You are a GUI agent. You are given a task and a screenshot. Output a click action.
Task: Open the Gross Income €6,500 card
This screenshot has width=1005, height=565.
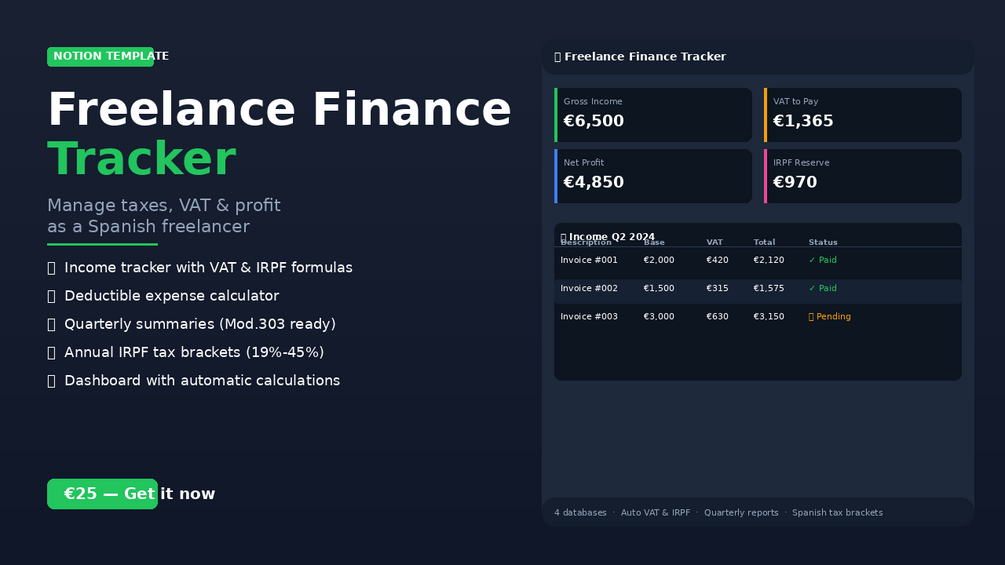tap(653, 115)
